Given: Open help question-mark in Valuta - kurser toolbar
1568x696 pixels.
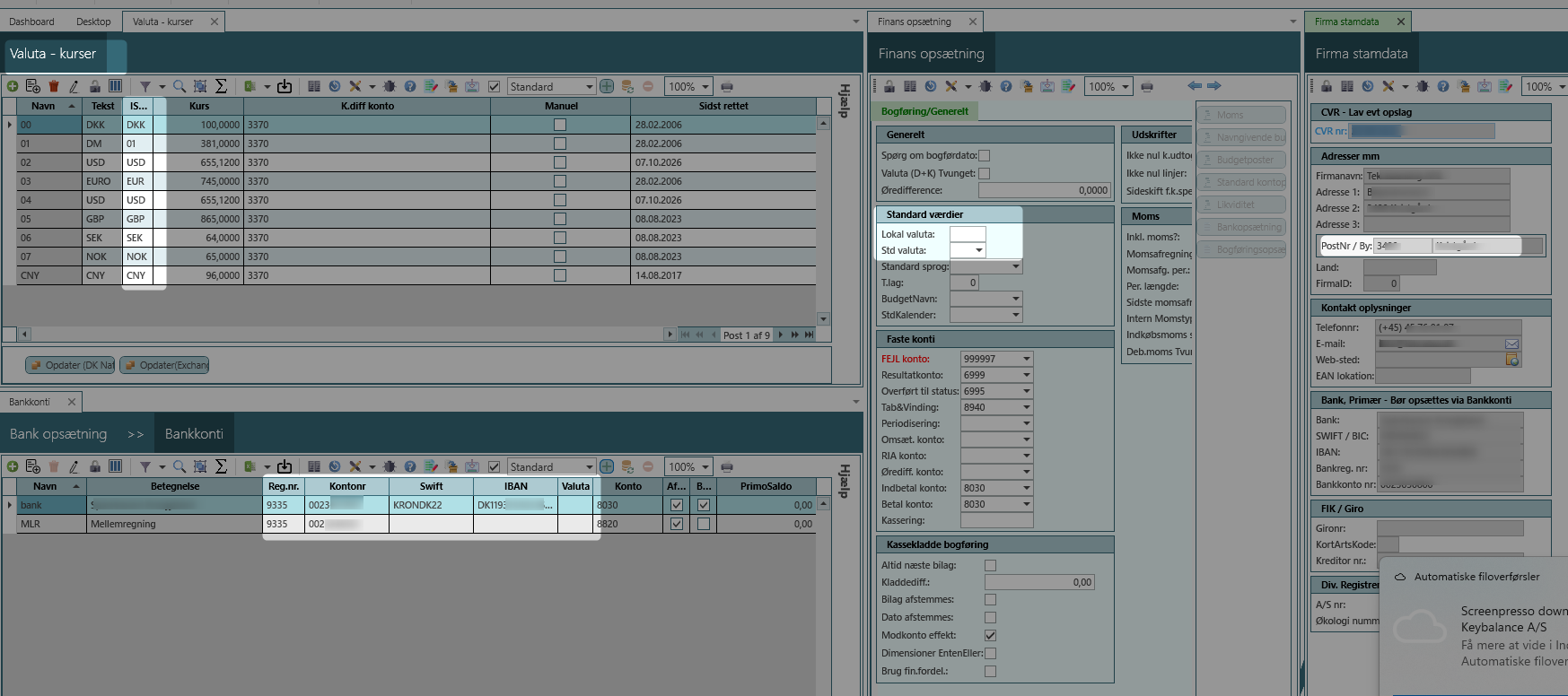Looking at the screenshot, I should tap(410, 86).
